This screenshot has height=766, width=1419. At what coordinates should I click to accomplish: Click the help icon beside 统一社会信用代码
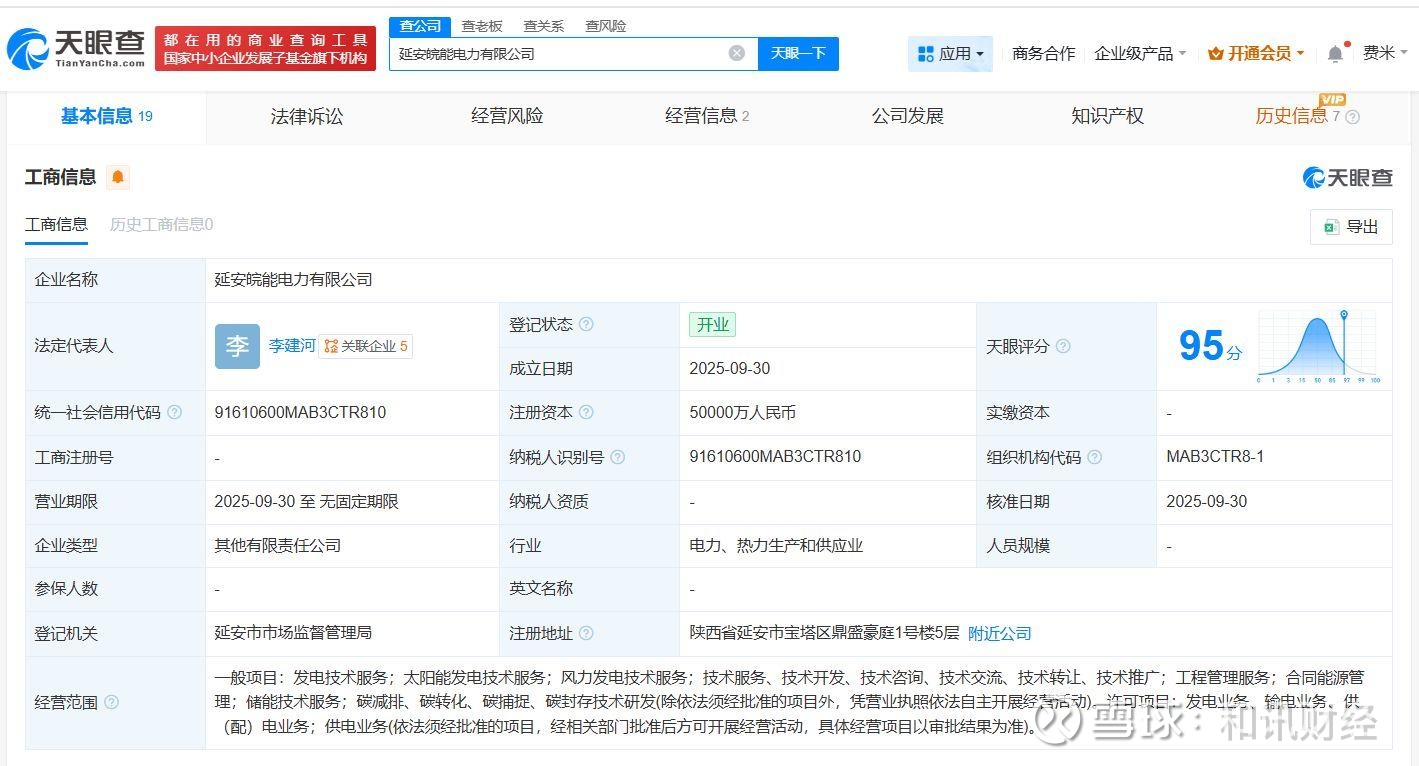pos(175,412)
